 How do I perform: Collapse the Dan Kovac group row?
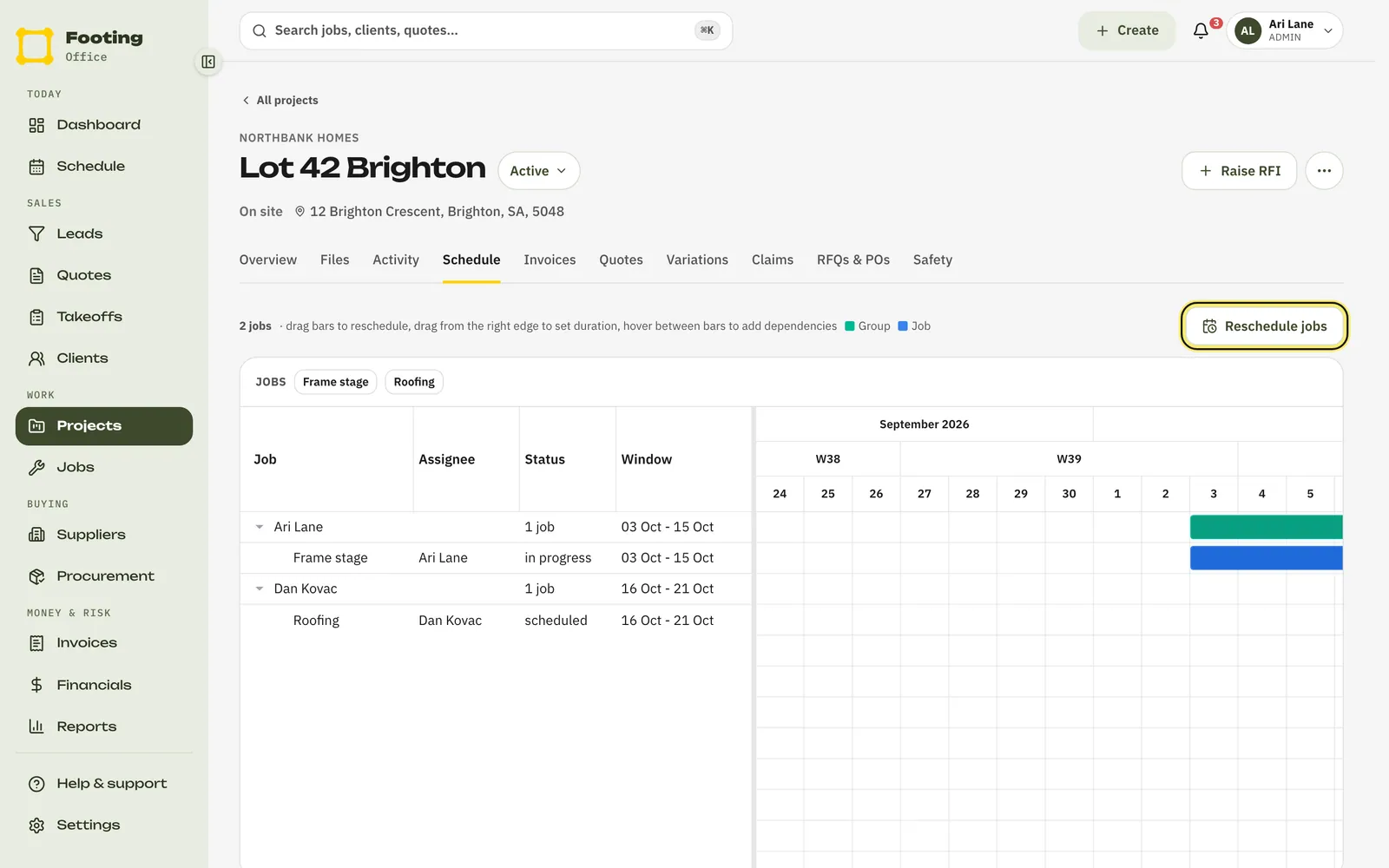coord(260,589)
